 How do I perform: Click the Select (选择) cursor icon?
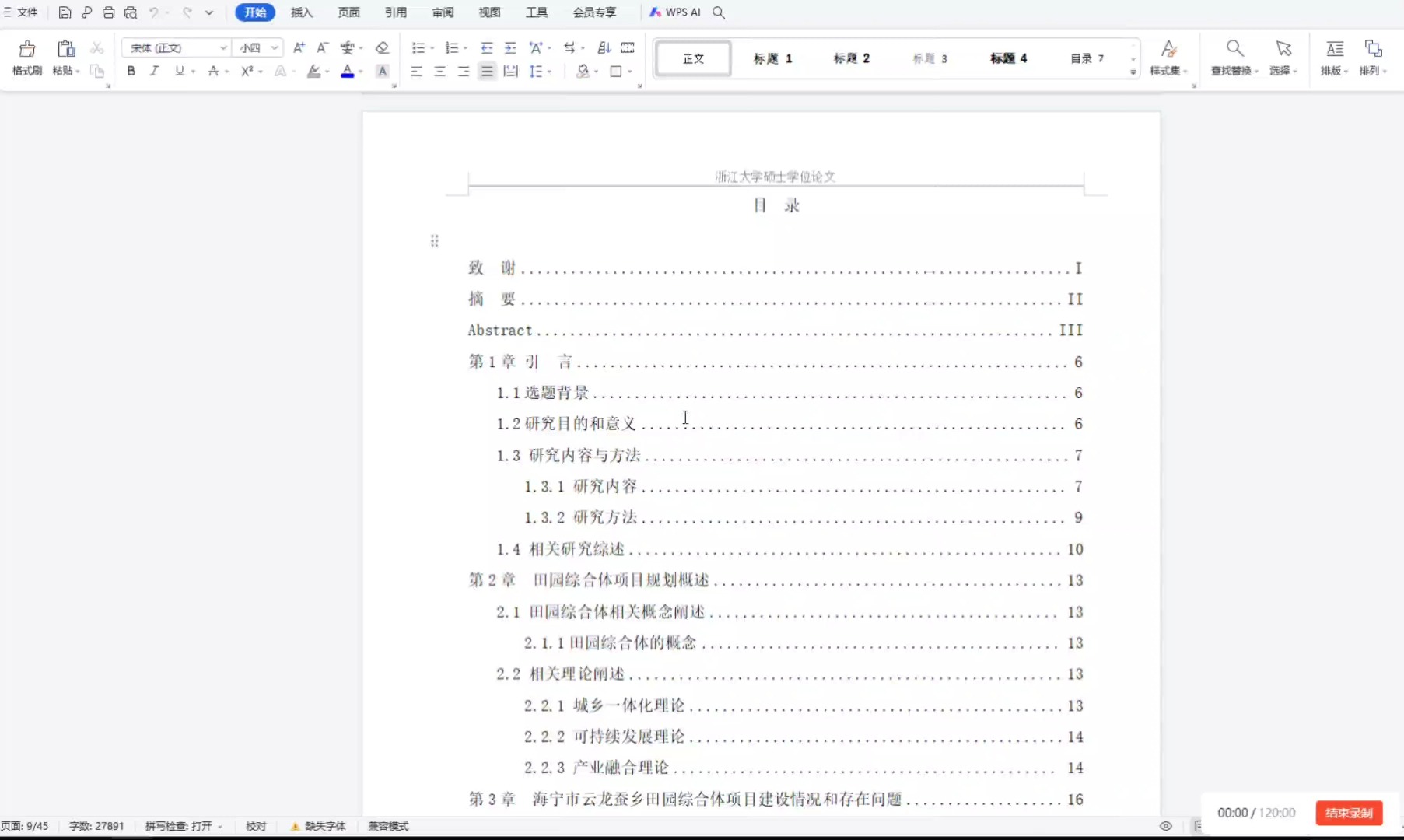pyautogui.click(x=1283, y=49)
